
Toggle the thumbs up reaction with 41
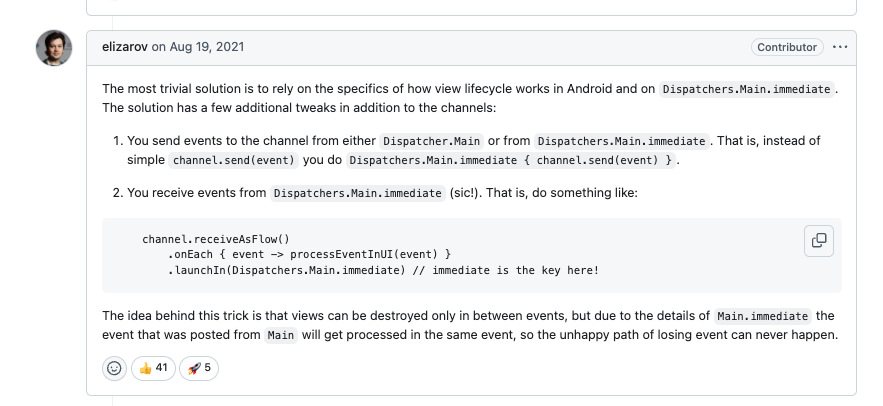153,368
